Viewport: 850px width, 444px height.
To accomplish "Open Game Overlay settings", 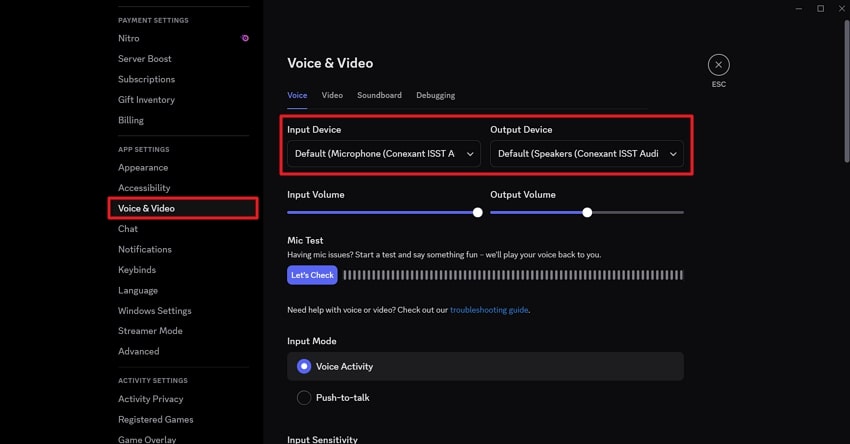I will [147, 440].
